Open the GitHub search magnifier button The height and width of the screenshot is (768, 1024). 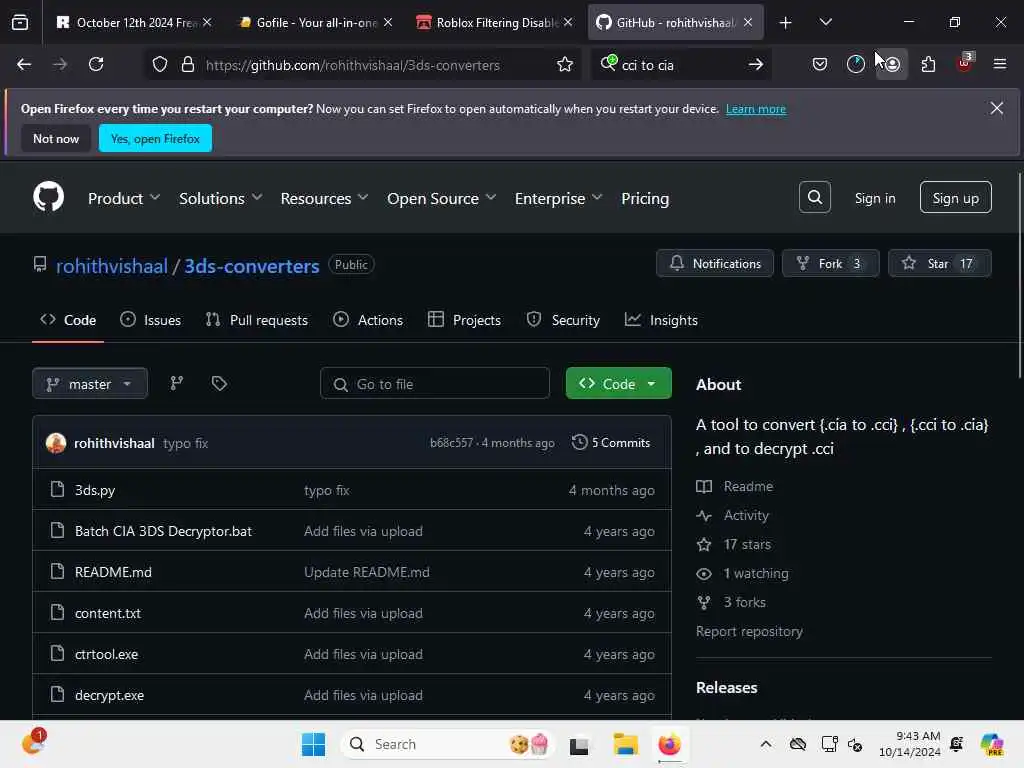(814, 197)
